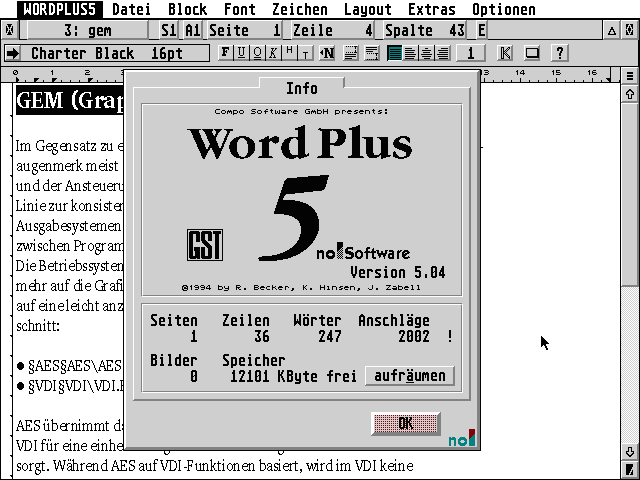Open the Font menu
640x480 pixels.
click(x=240, y=9)
